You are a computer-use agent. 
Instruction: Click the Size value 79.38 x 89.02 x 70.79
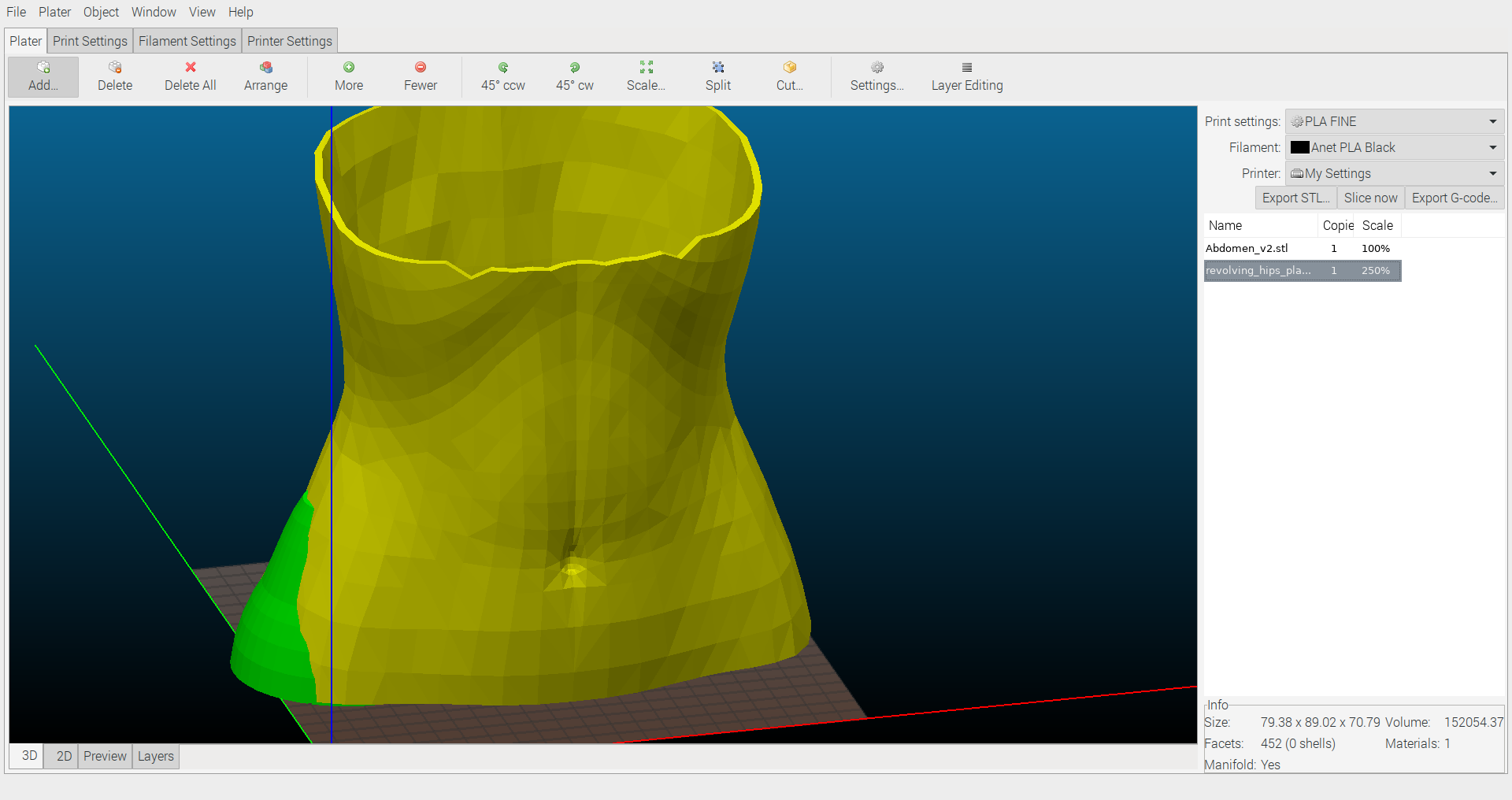tap(1320, 722)
